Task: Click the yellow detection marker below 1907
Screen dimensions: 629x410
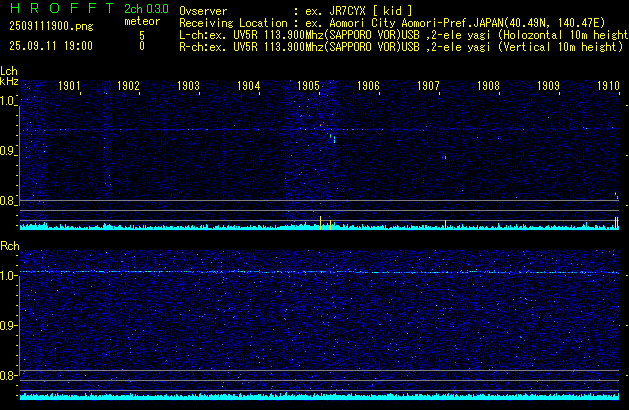Action: click(x=445, y=225)
